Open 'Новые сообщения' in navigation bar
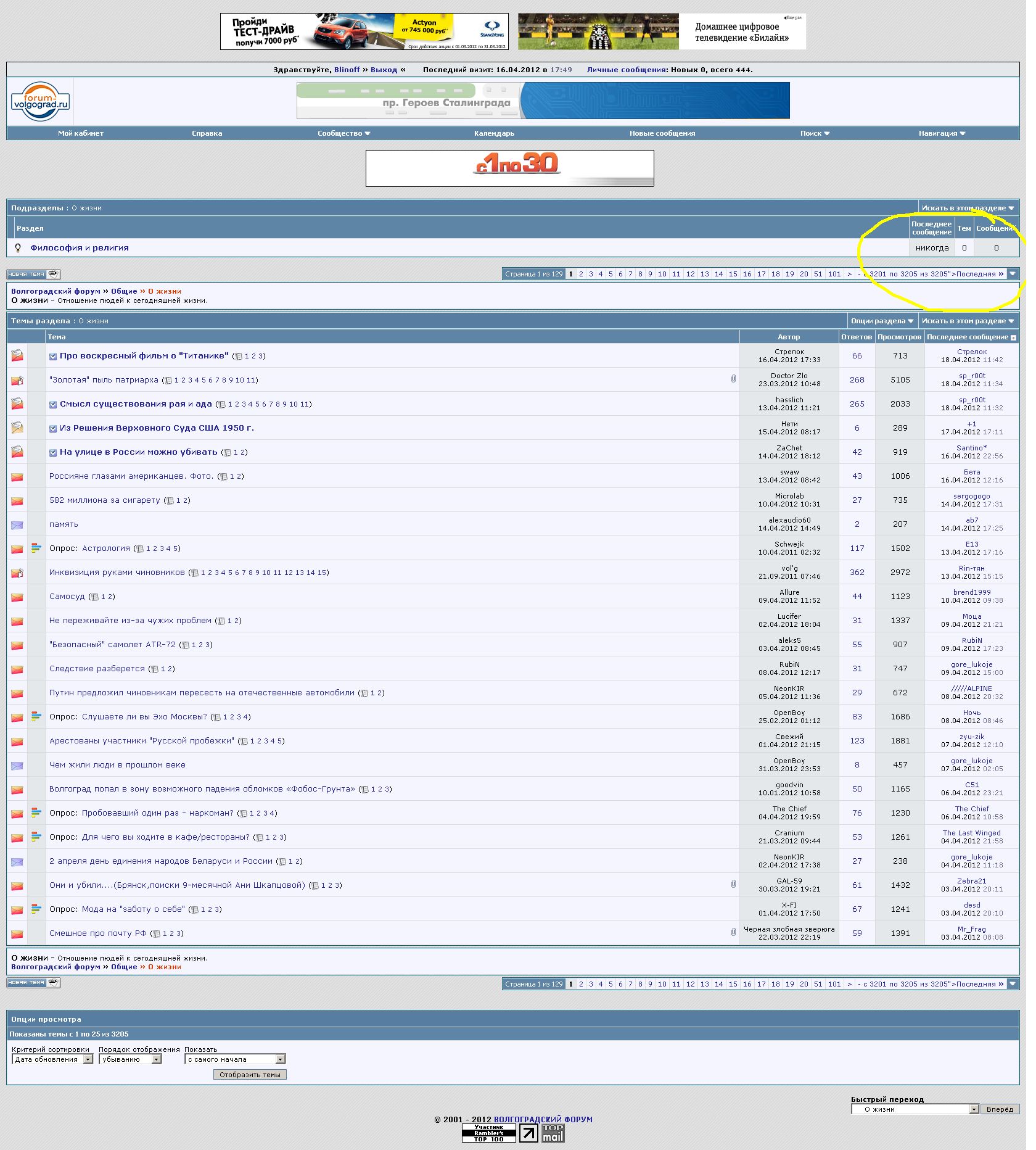The height and width of the screenshot is (1150, 1036). [662, 133]
